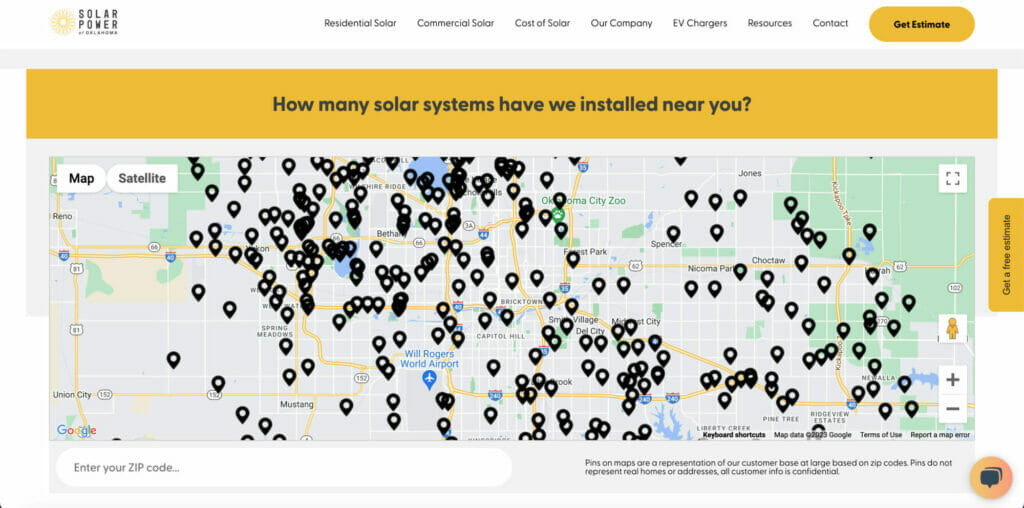Zoom in on the map
The width and height of the screenshot is (1024, 508).
(x=952, y=379)
